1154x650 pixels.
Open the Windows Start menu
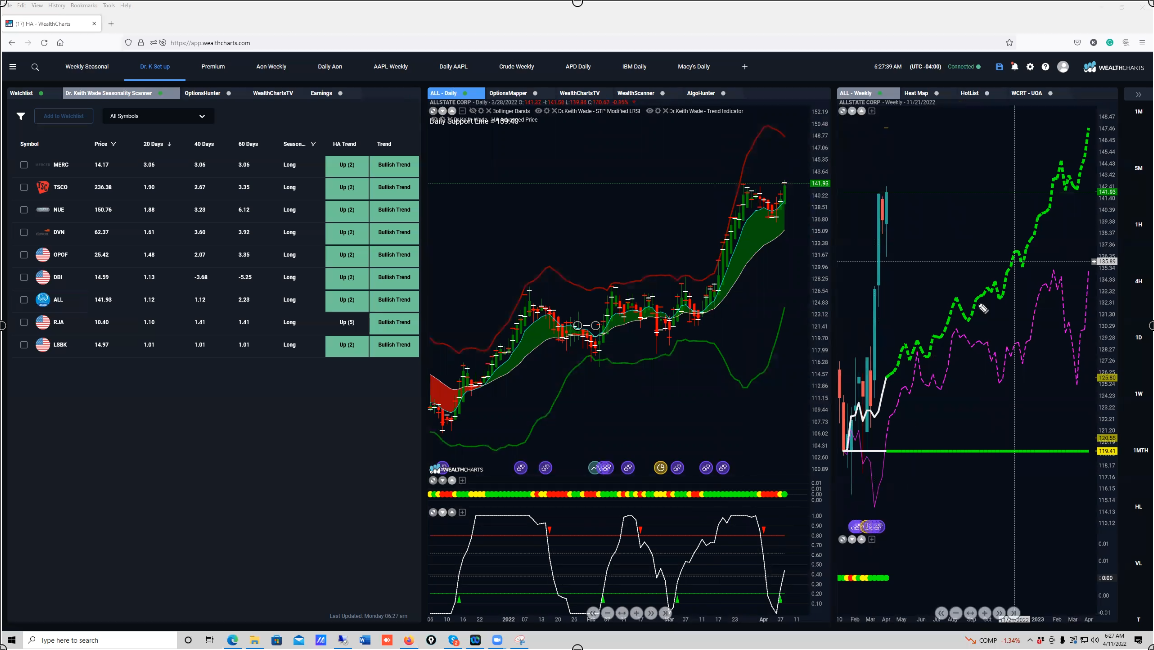point(11,640)
